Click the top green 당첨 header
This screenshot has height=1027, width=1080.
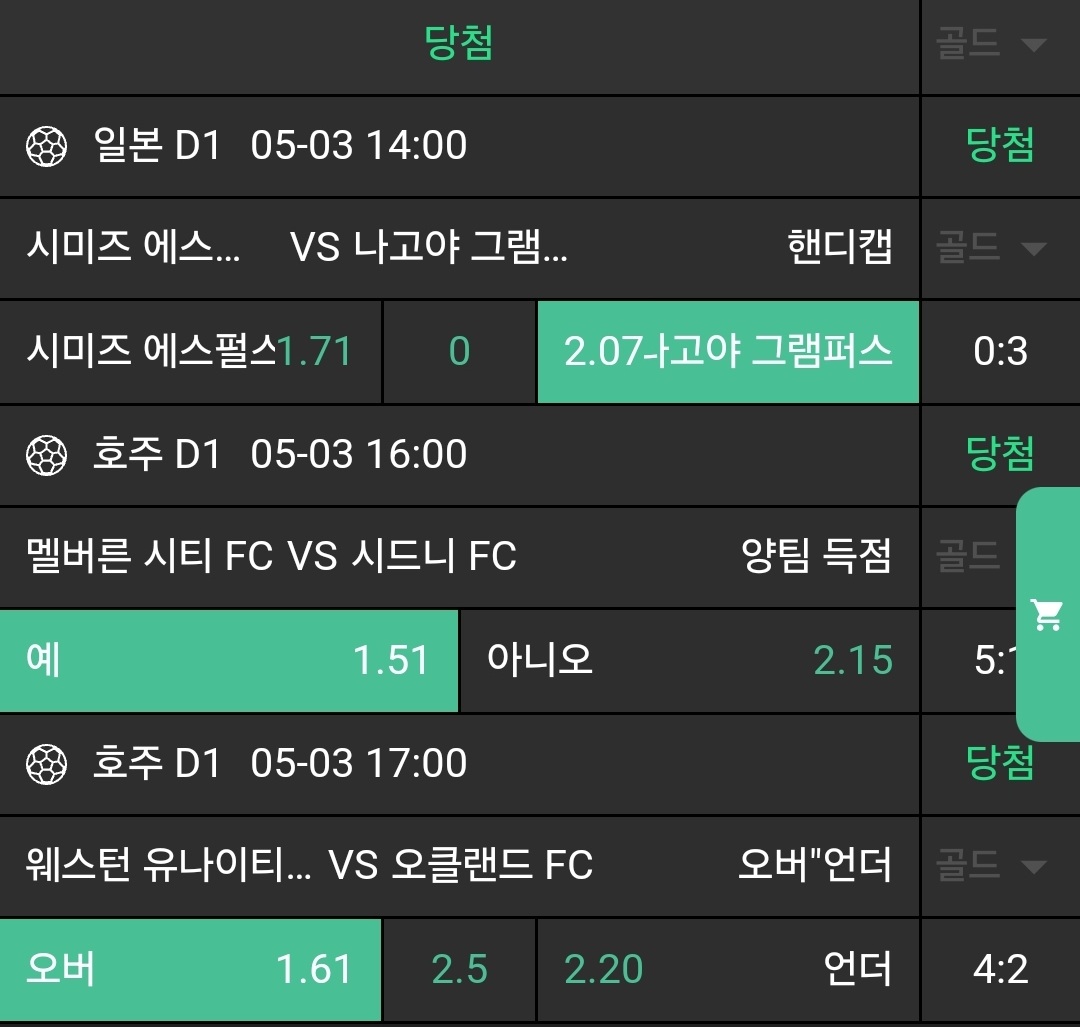[459, 45]
